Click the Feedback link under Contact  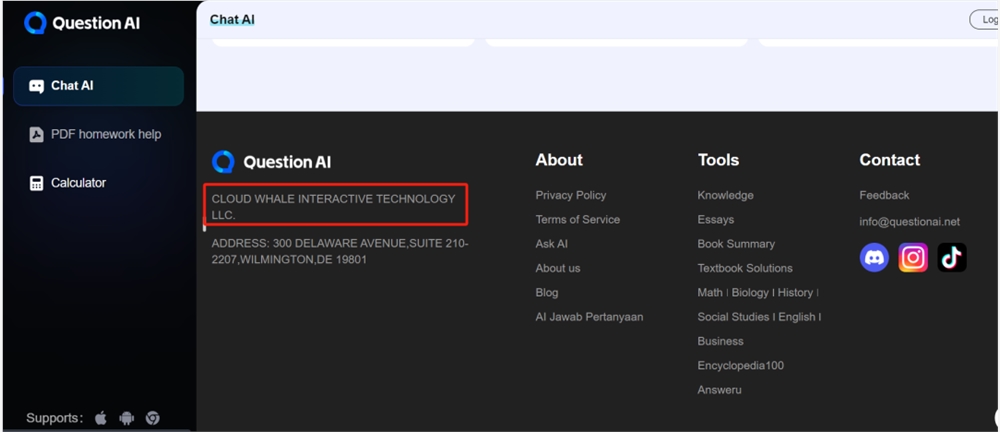coord(884,195)
